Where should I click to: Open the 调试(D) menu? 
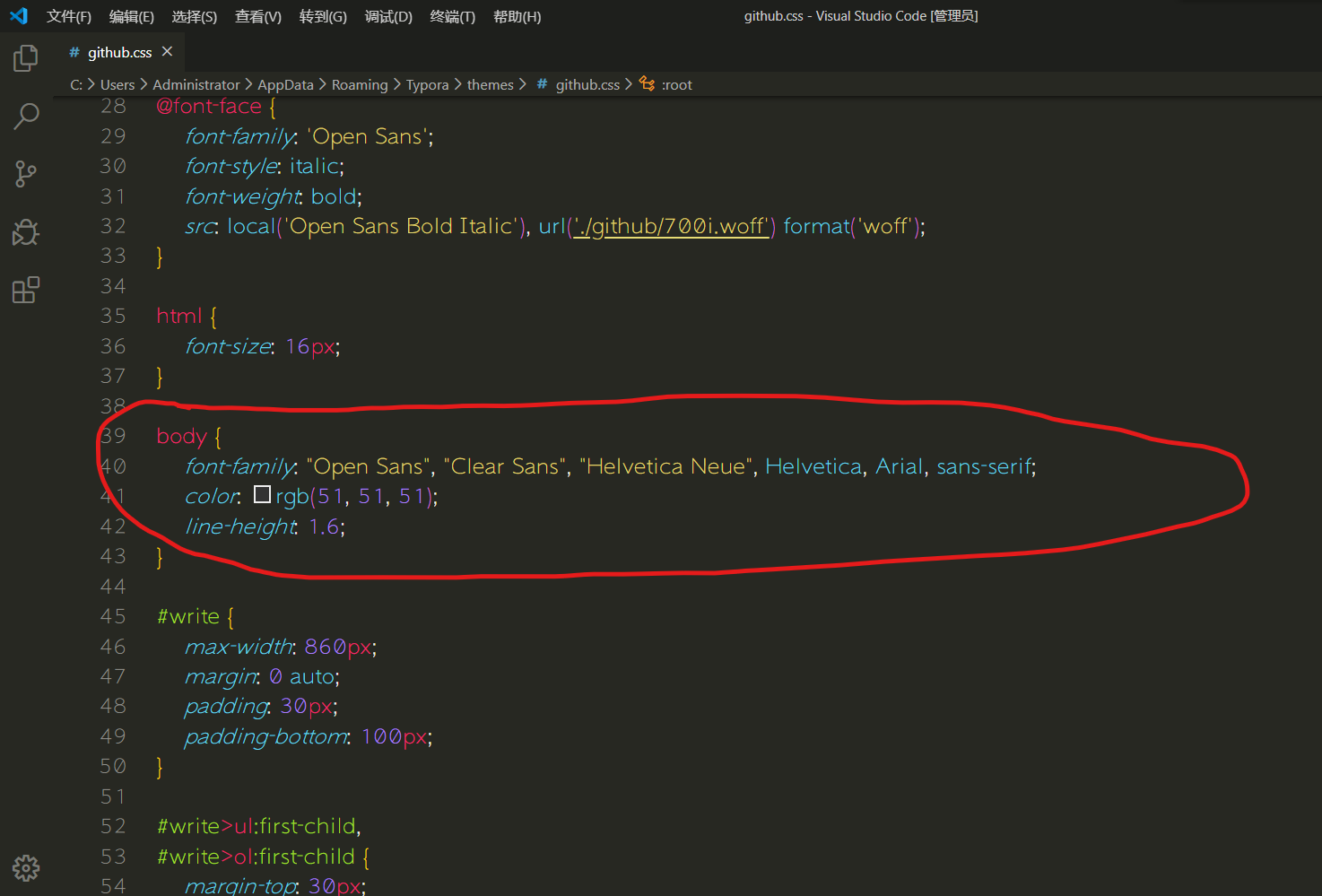click(388, 16)
